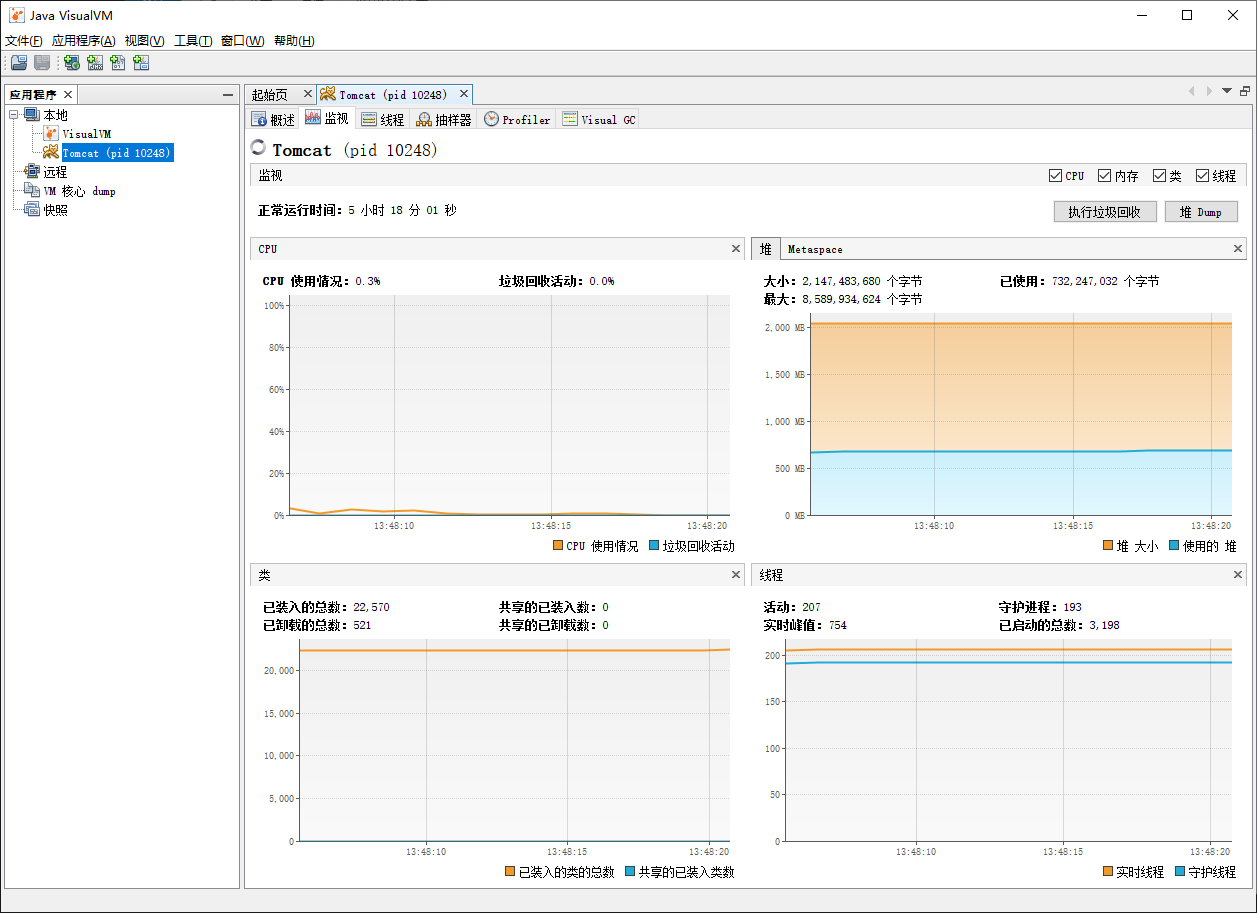Click the 堆 Dump button
The width and height of the screenshot is (1257, 913).
click(1201, 212)
